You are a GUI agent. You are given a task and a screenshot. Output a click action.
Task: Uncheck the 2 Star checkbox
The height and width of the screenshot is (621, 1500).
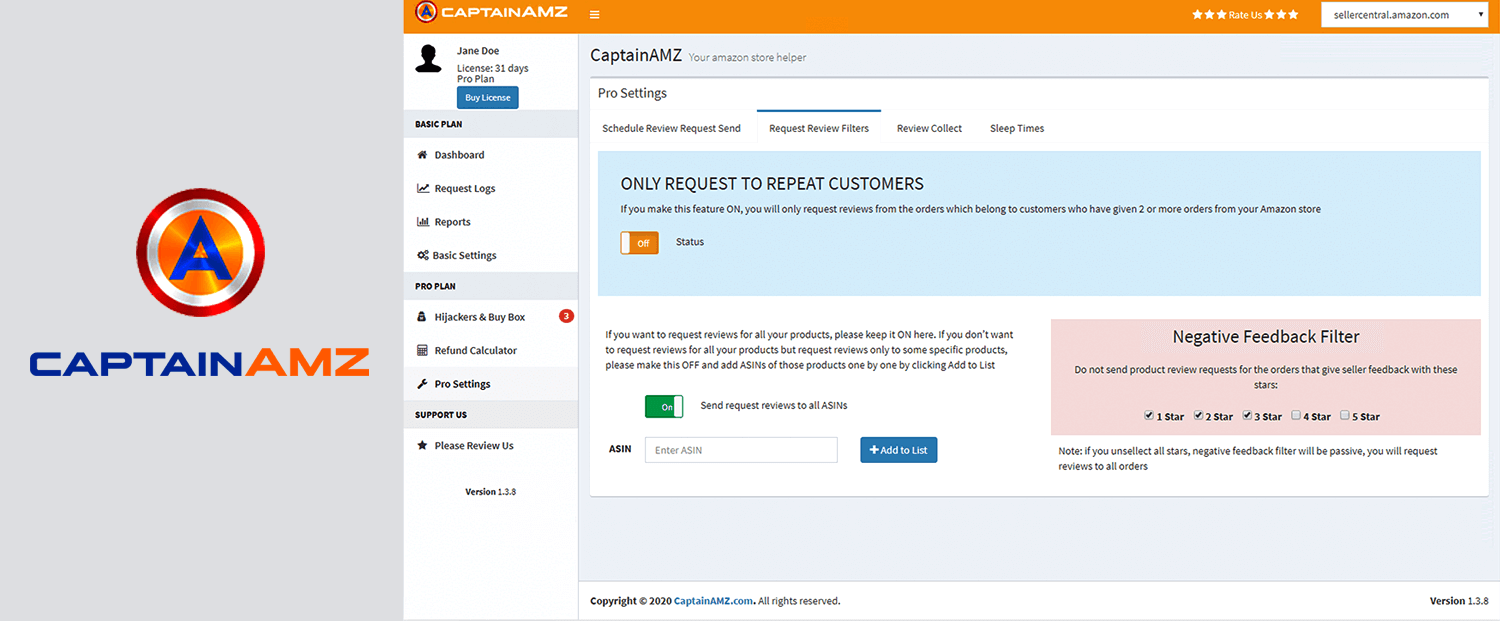click(1198, 415)
